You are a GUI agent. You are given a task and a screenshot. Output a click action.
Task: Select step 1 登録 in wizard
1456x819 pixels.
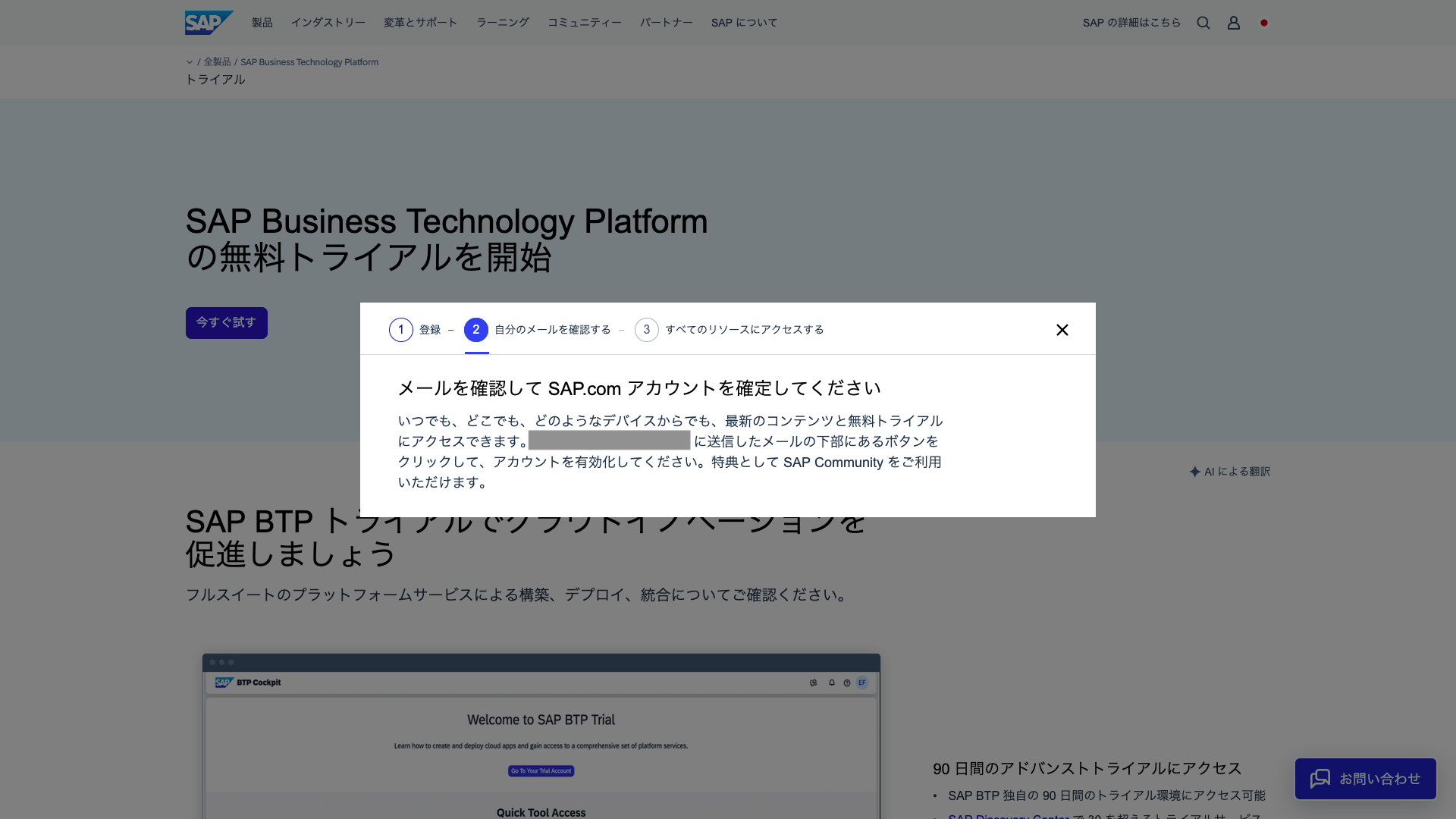pos(415,330)
